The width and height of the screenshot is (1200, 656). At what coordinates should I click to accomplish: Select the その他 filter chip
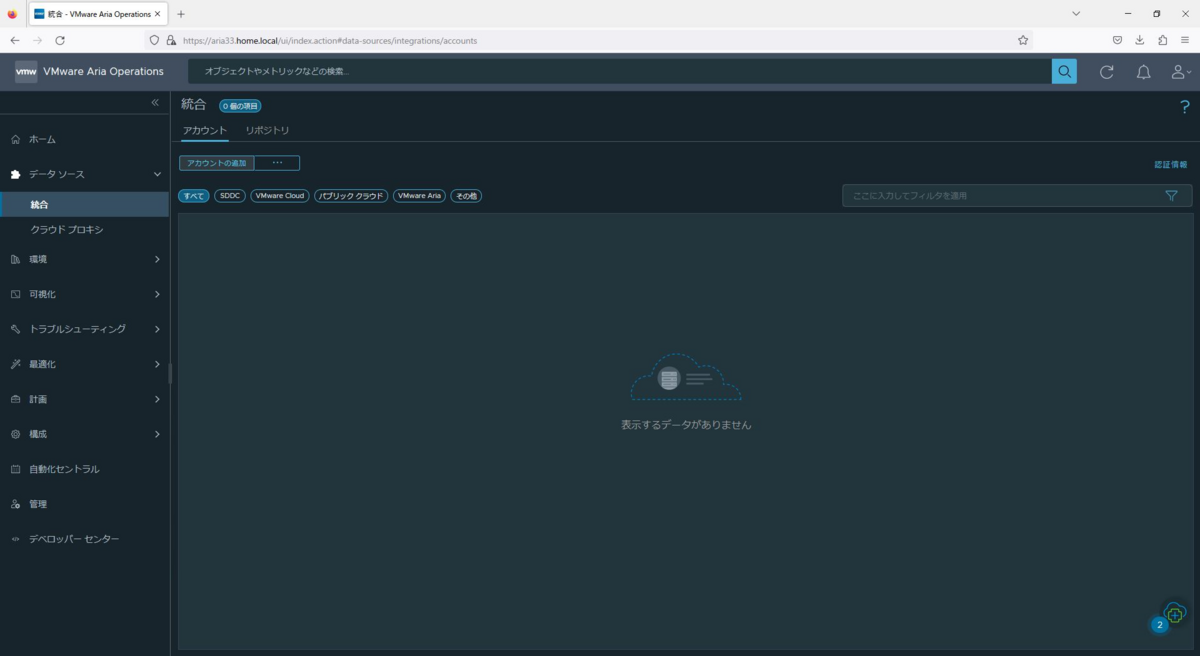(466, 196)
